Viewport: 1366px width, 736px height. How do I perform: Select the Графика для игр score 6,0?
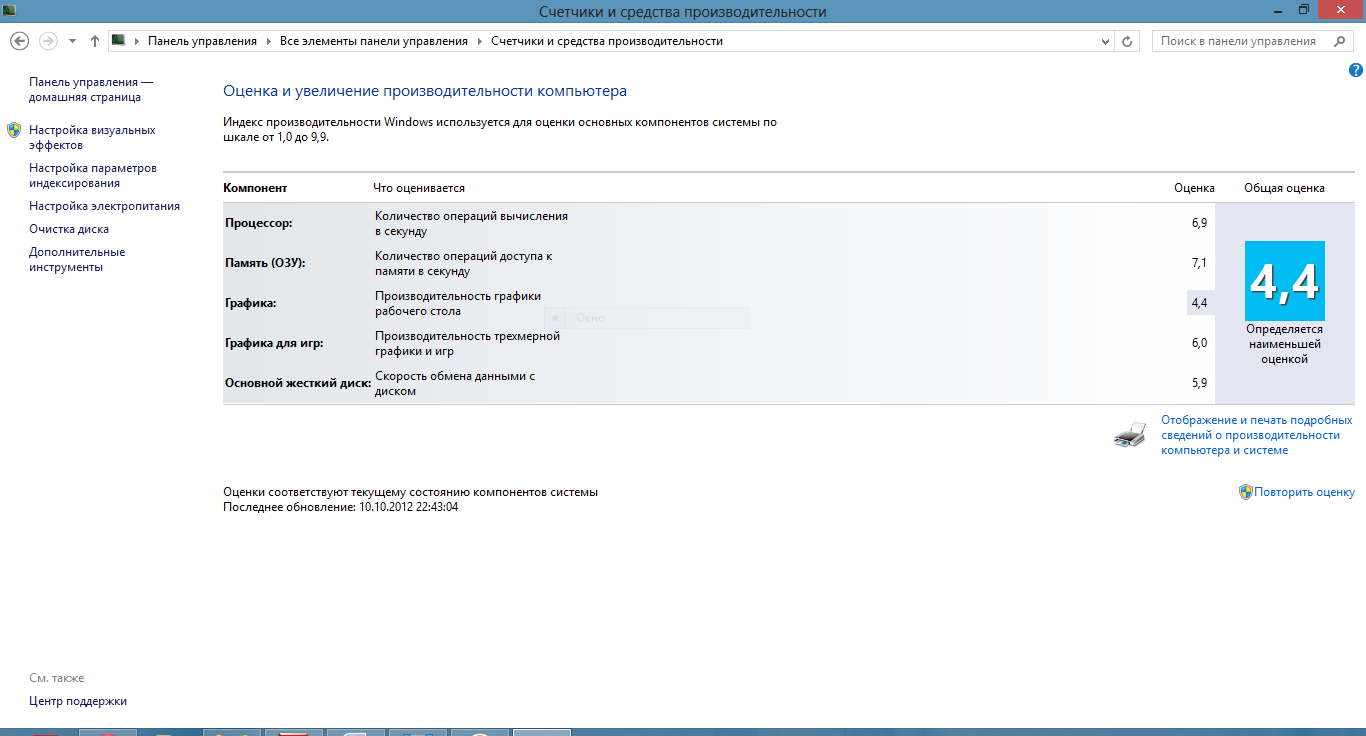pos(1199,343)
